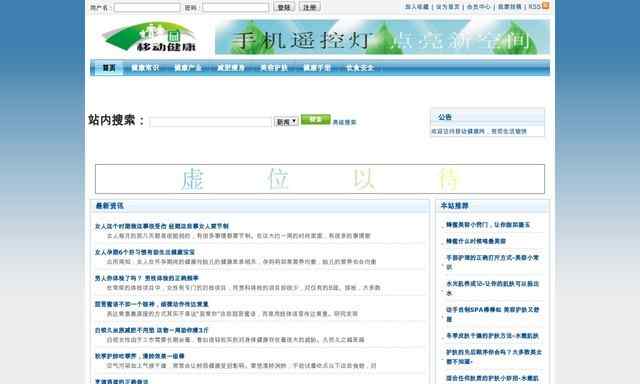This screenshot has width=640, height=384.
Task: Click the 本站推荐 section heading
Action: pyautogui.click(x=454, y=206)
